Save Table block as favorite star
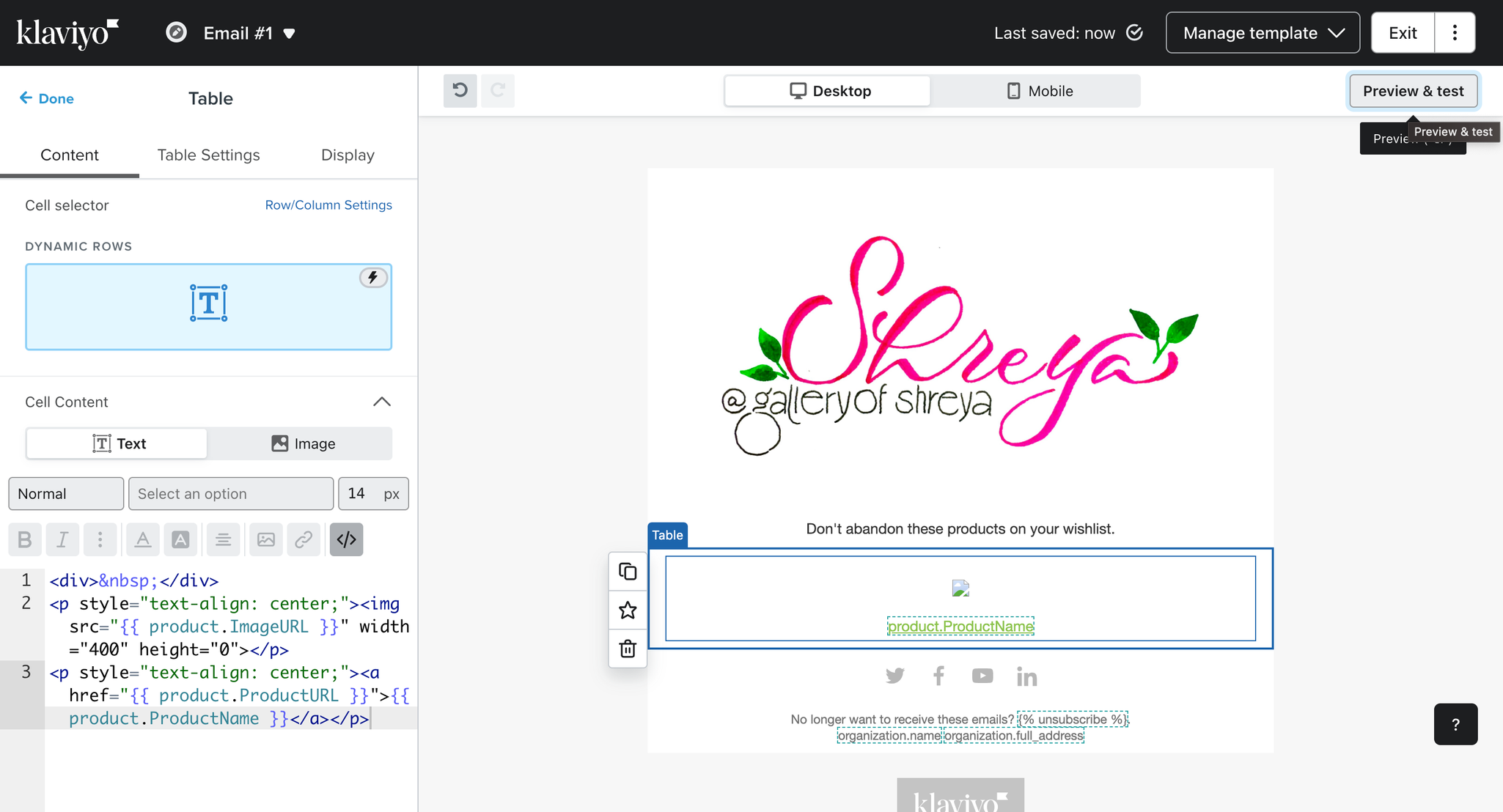The image size is (1503, 812). pyautogui.click(x=628, y=610)
